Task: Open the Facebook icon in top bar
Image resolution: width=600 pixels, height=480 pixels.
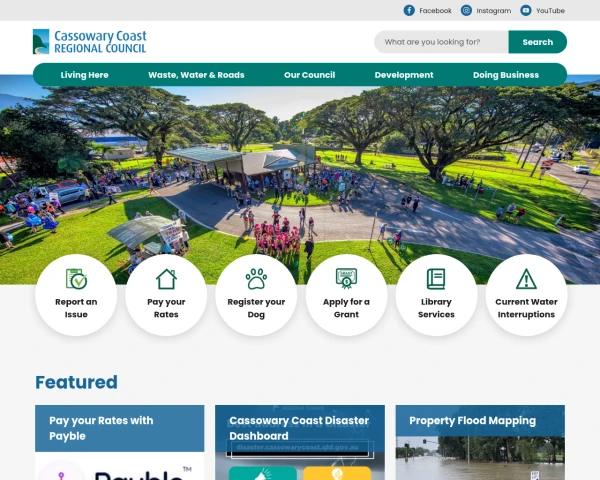Action: pyautogui.click(x=409, y=10)
